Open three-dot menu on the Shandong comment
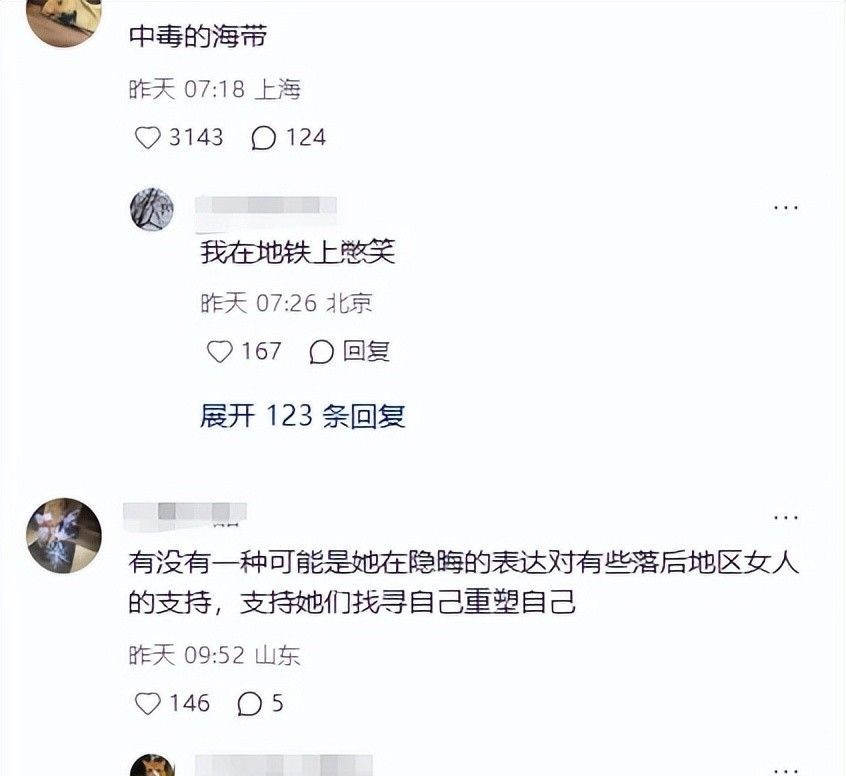This screenshot has width=846, height=776. 786,518
